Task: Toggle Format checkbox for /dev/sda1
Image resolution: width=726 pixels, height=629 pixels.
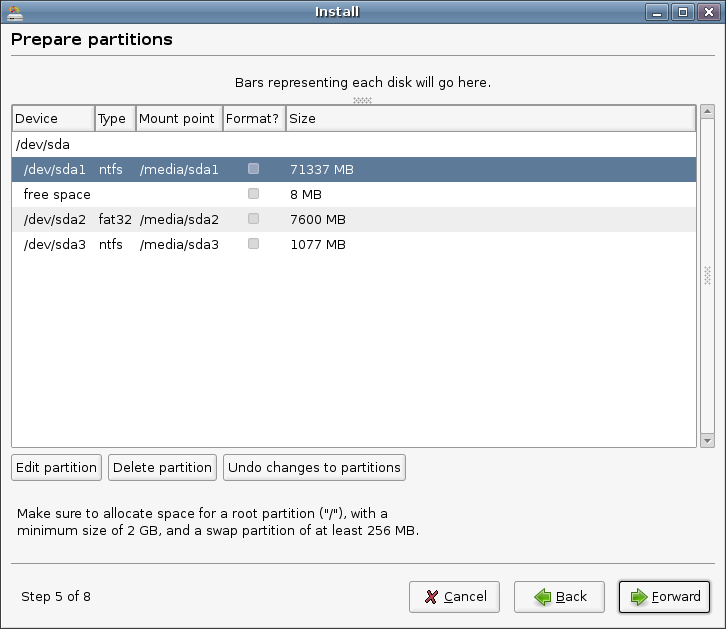Action: tap(254, 169)
